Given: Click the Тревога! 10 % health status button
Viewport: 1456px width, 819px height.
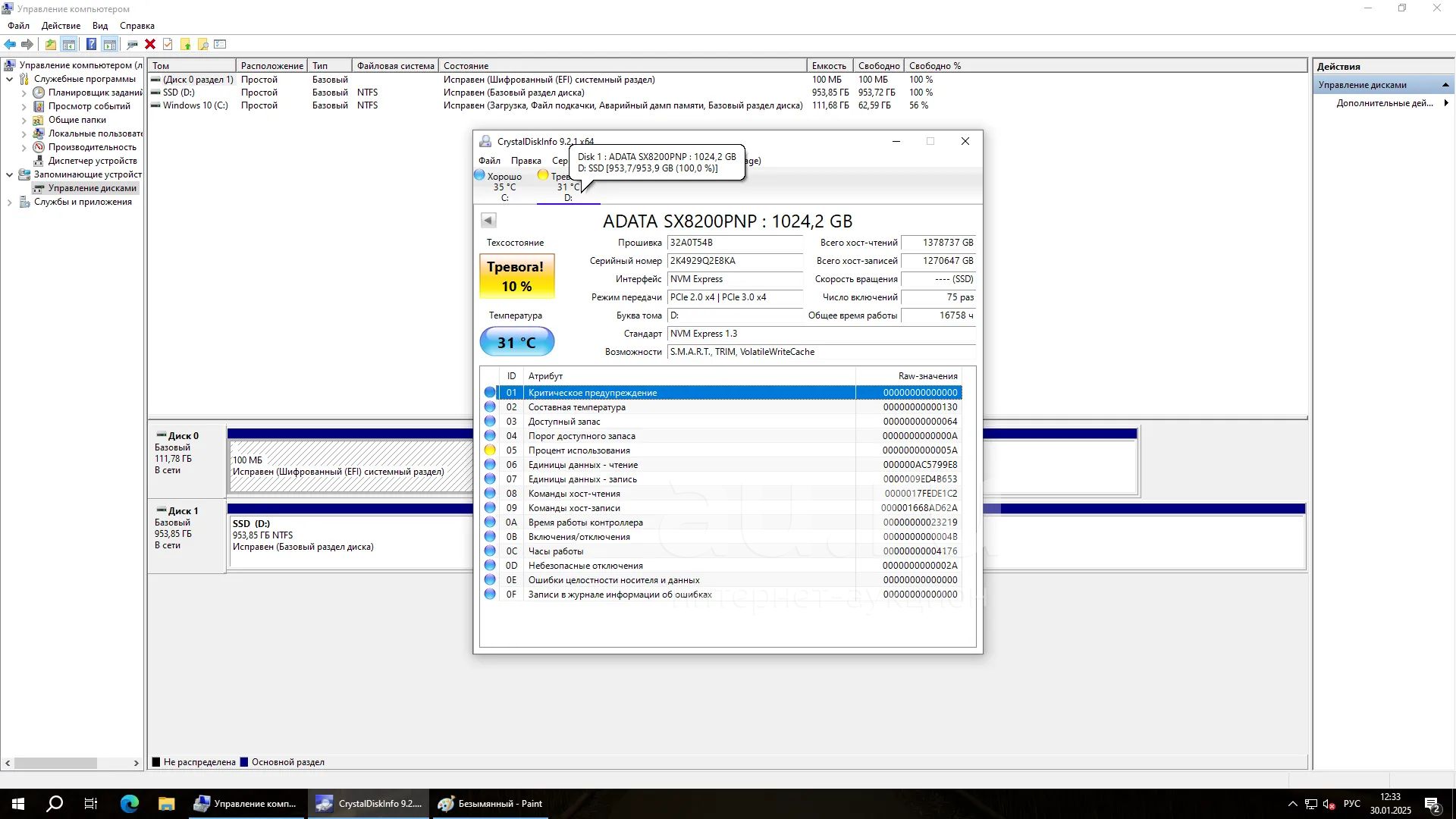Looking at the screenshot, I should coord(516,276).
